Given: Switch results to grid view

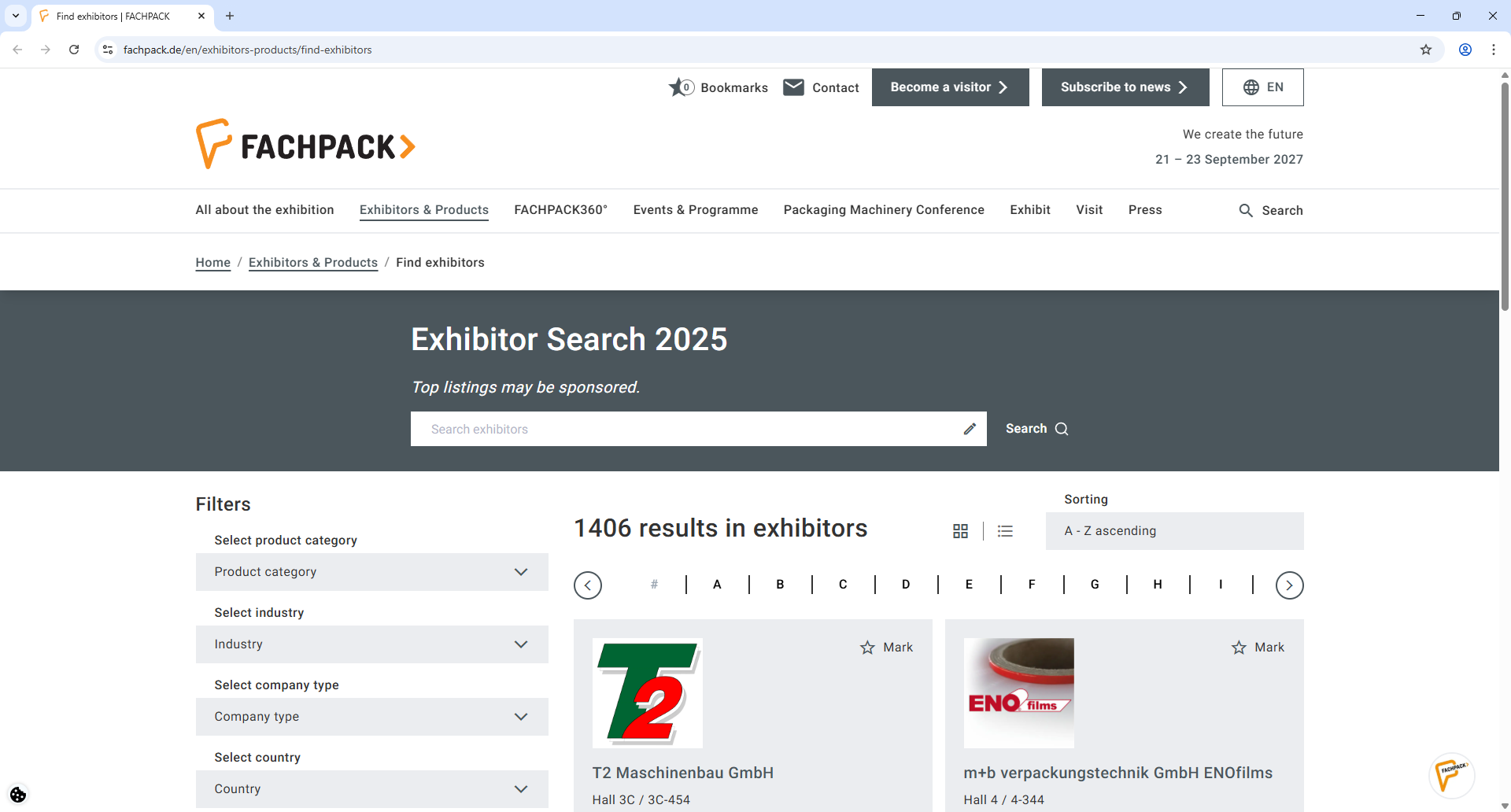Looking at the screenshot, I should tap(960, 530).
